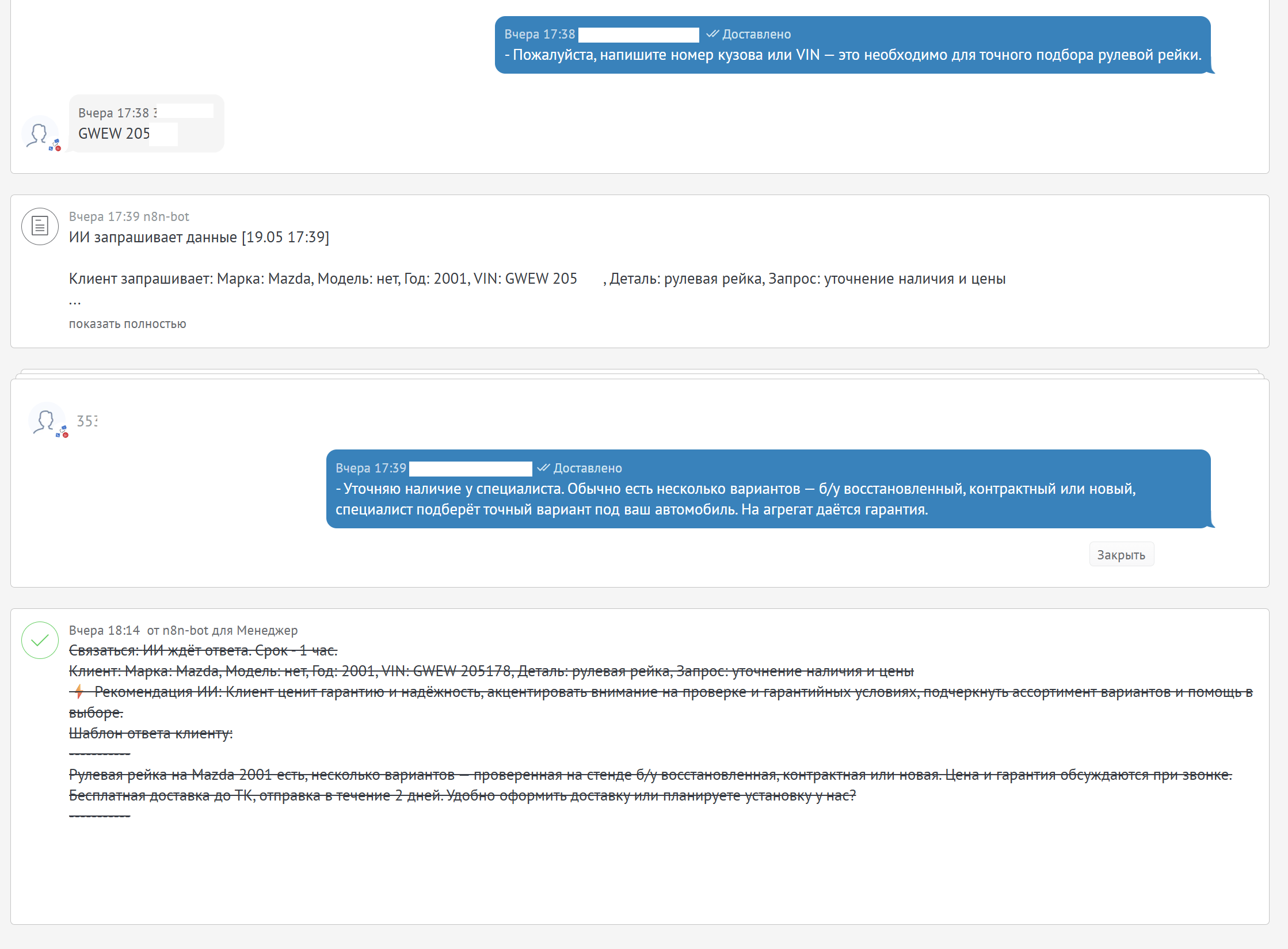Click strikethrough line 'Клиент: Марка: Mazda' with VIN 205178
The image size is (1288, 949).
pyautogui.click(x=491, y=671)
